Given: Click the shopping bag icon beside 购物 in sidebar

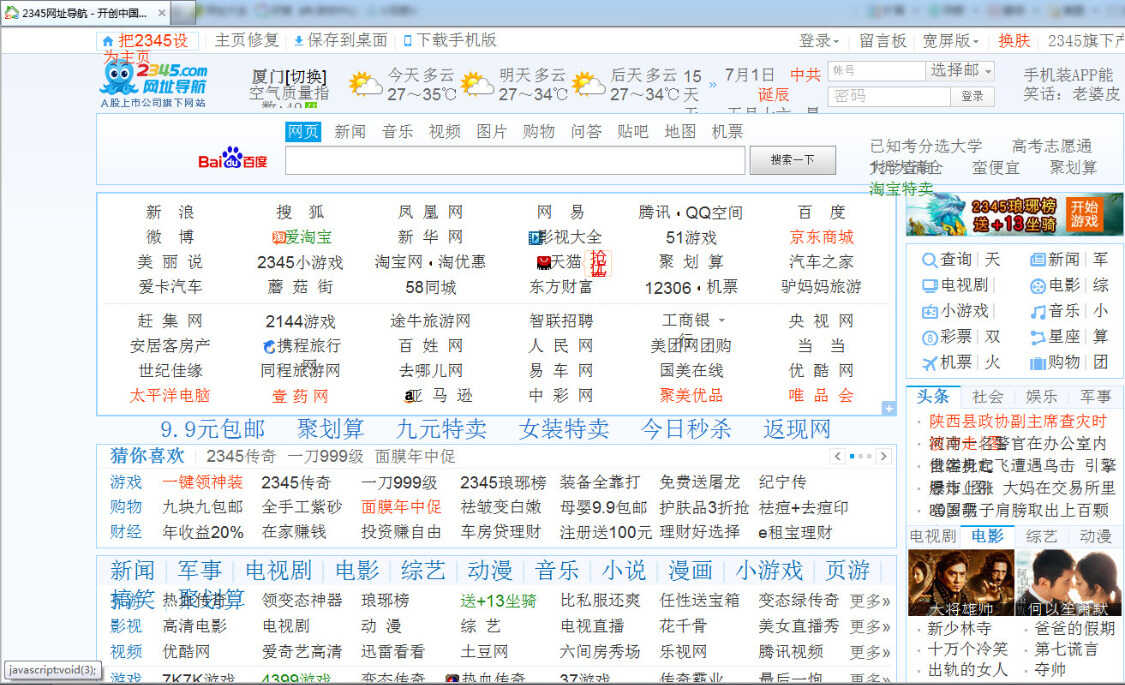Looking at the screenshot, I should coord(1037,364).
